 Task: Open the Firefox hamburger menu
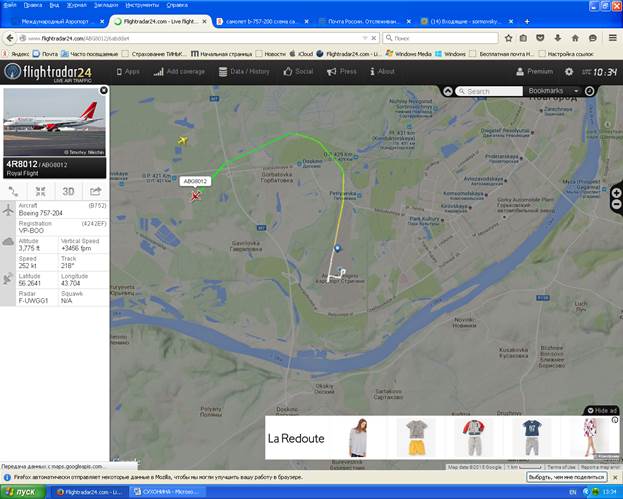point(612,38)
